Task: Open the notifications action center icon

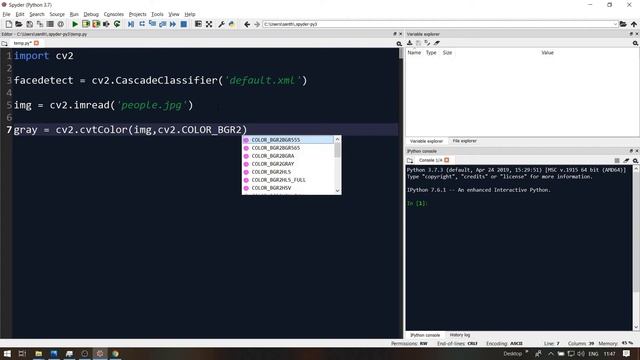Action: [x=627, y=354]
